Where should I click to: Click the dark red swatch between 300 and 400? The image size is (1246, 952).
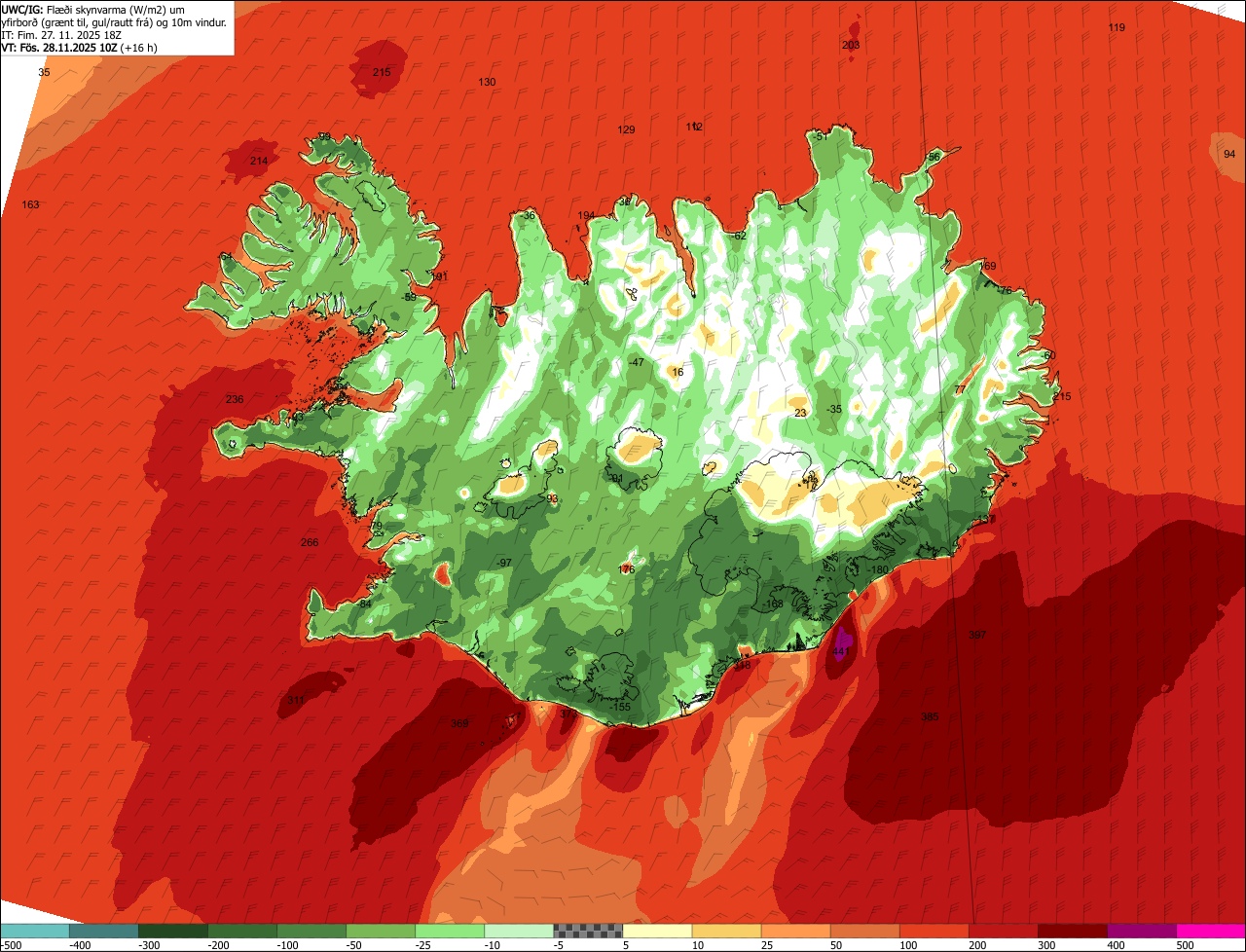click(1072, 930)
